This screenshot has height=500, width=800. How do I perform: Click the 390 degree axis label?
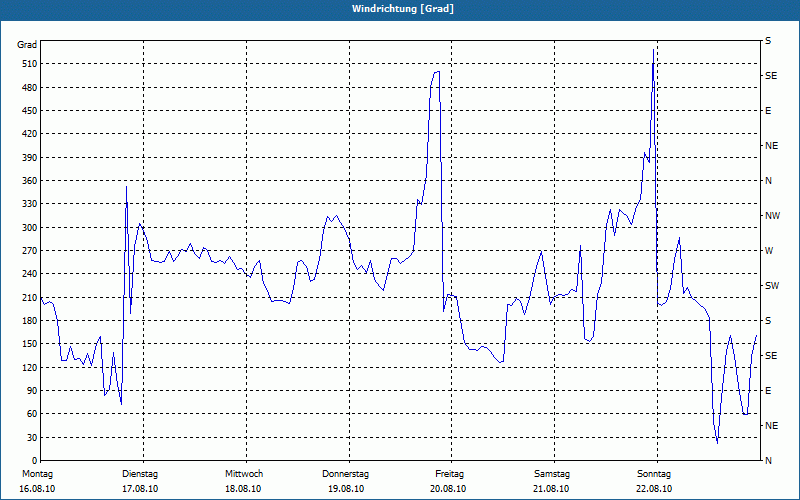point(30,158)
